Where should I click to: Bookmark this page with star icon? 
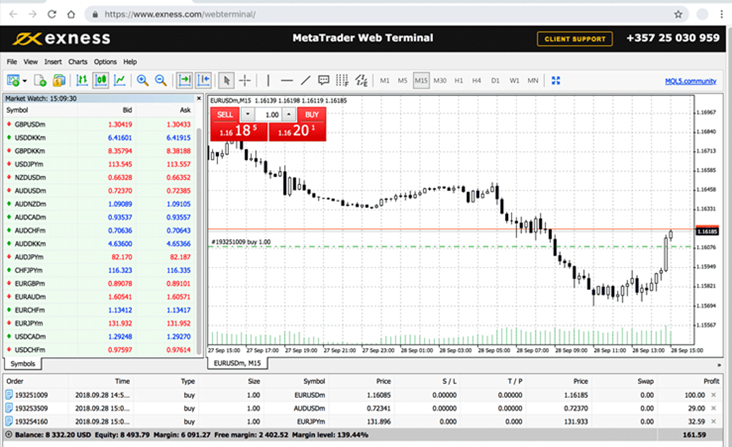[x=678, y=14]
